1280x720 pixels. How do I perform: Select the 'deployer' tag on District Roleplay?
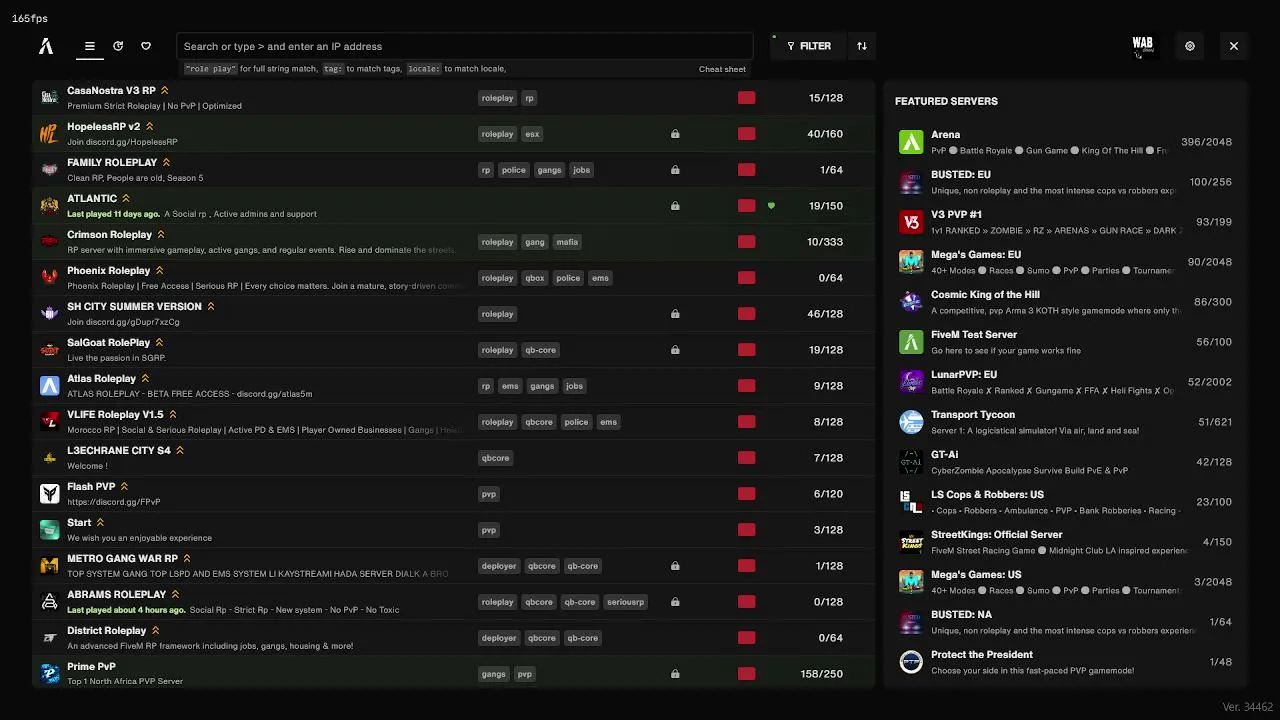(499, 638)
